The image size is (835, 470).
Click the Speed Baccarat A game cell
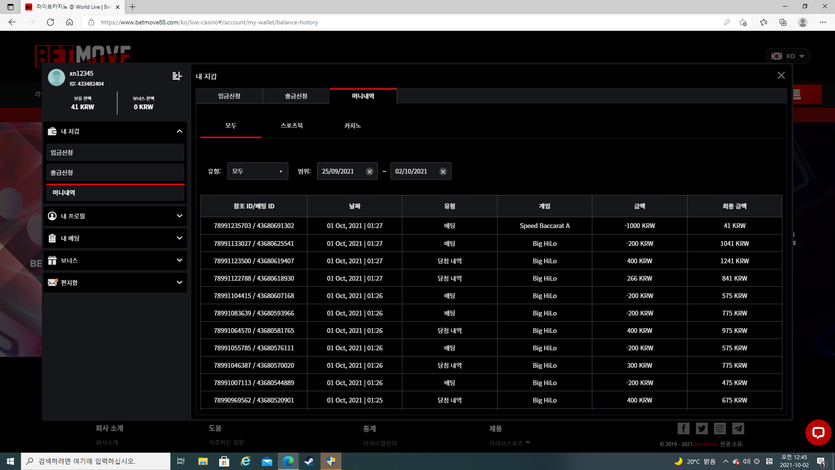pyautogui.click(x=544, y=226)
